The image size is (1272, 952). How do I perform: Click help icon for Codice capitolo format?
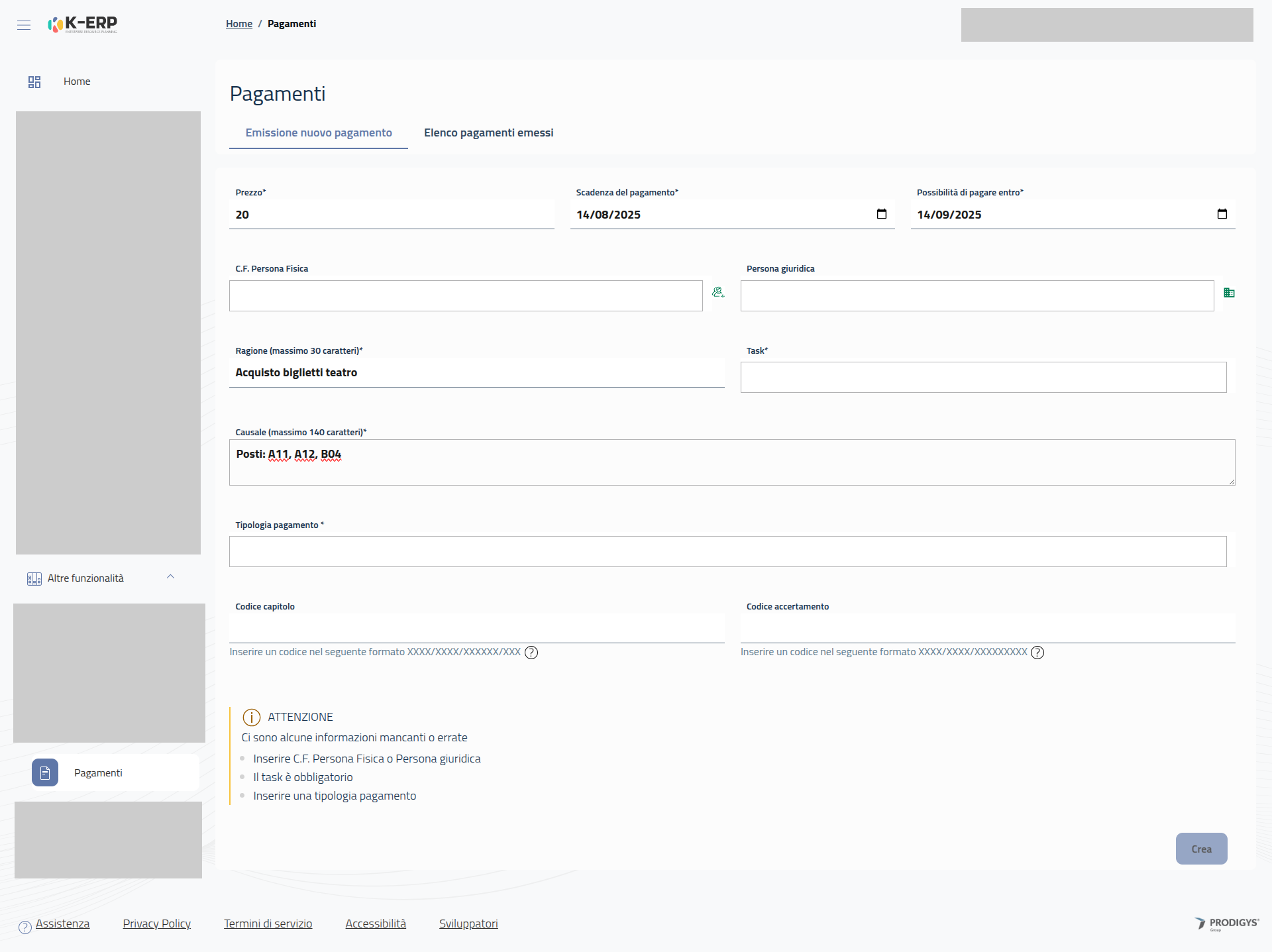pos(531,653)
